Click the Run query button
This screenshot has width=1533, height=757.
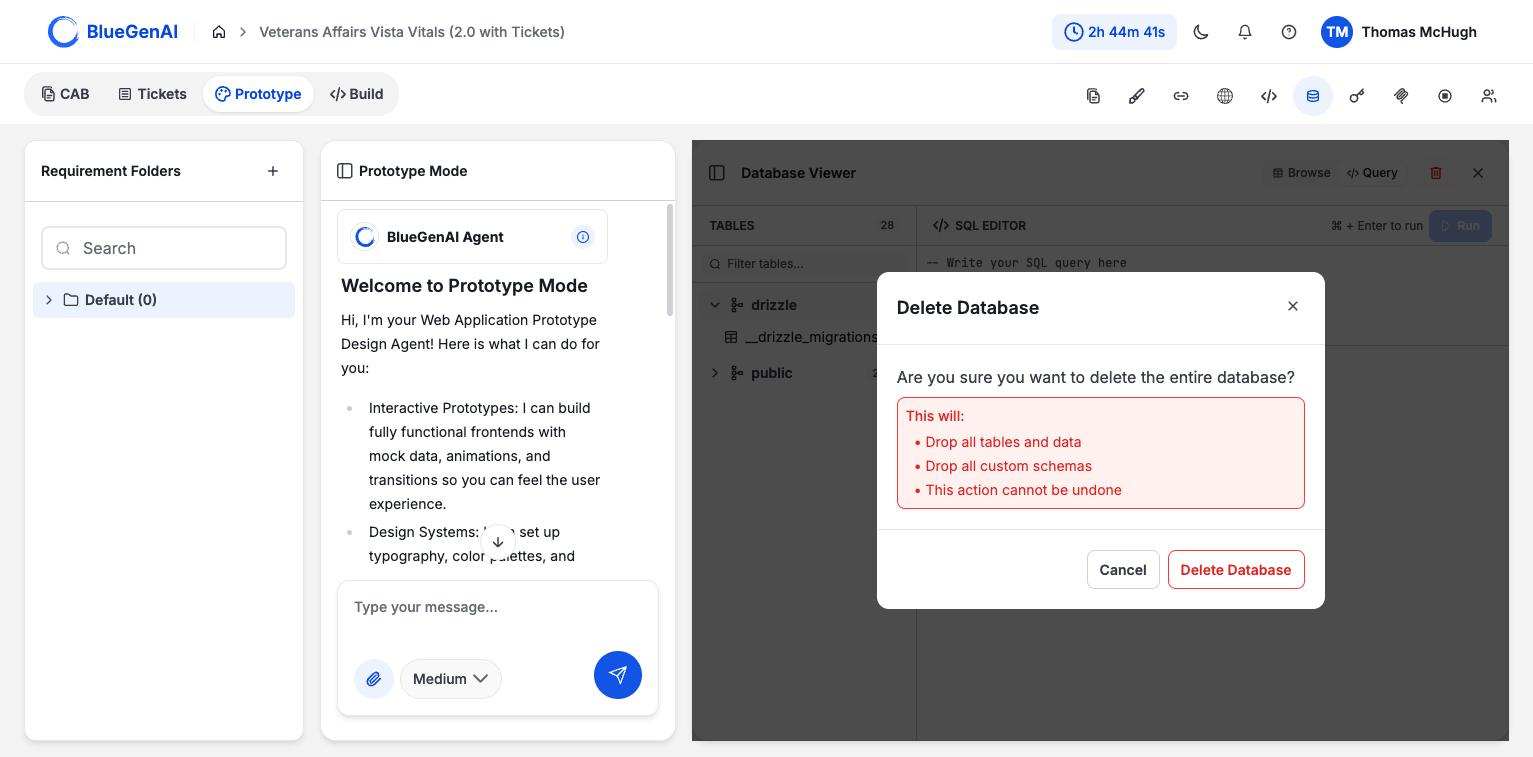coord(1460,226)
